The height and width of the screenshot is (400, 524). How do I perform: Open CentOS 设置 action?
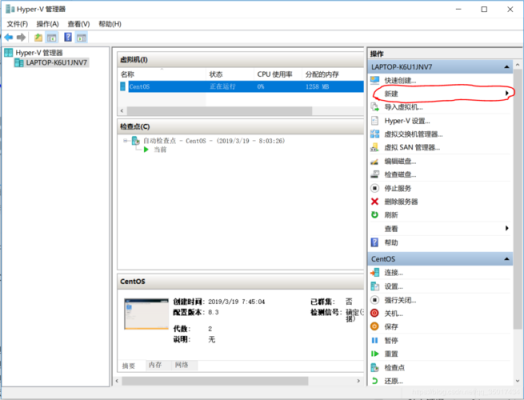(x=393, y=287)
